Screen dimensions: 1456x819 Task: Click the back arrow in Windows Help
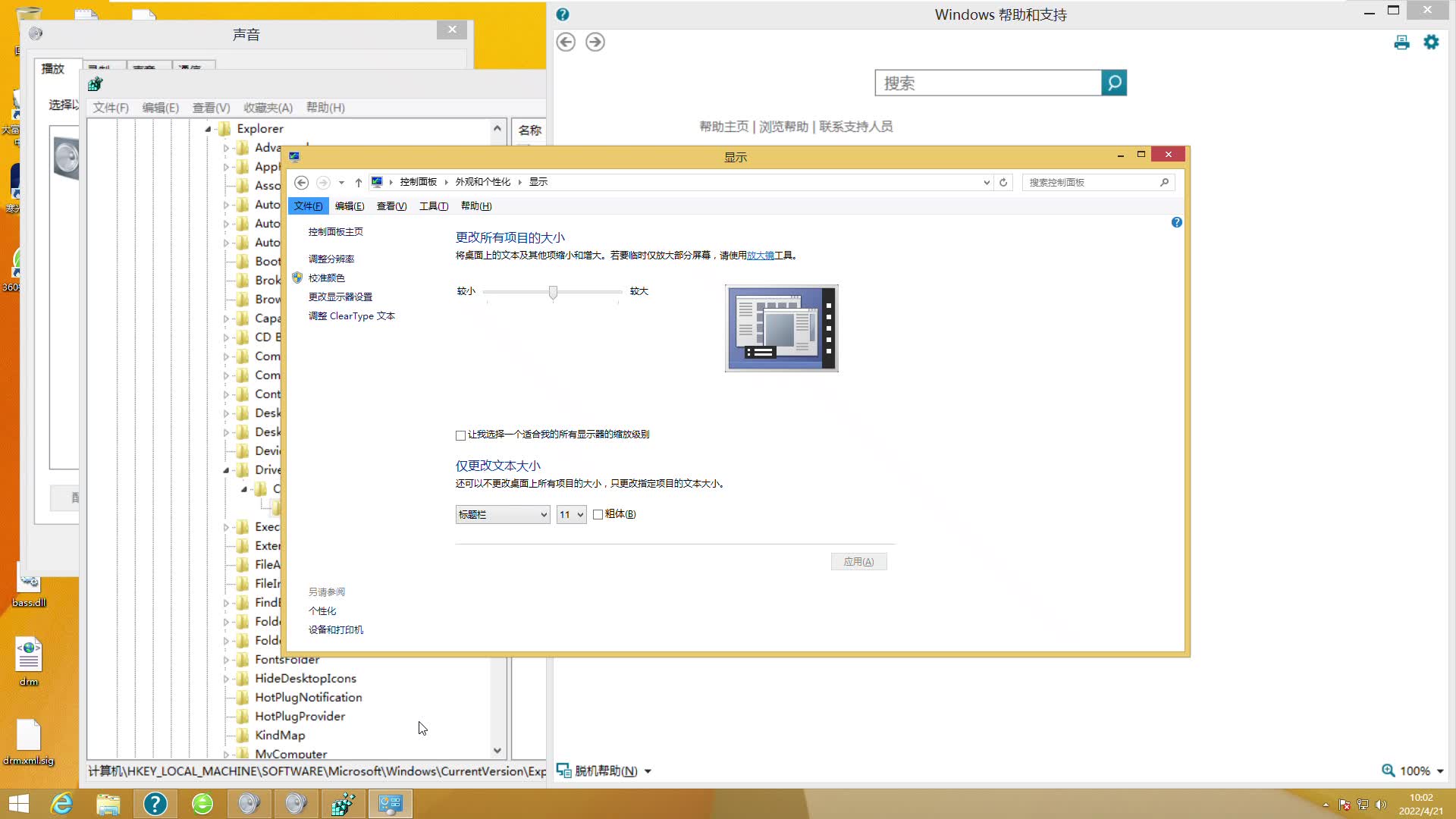click(x=566, y=42)
